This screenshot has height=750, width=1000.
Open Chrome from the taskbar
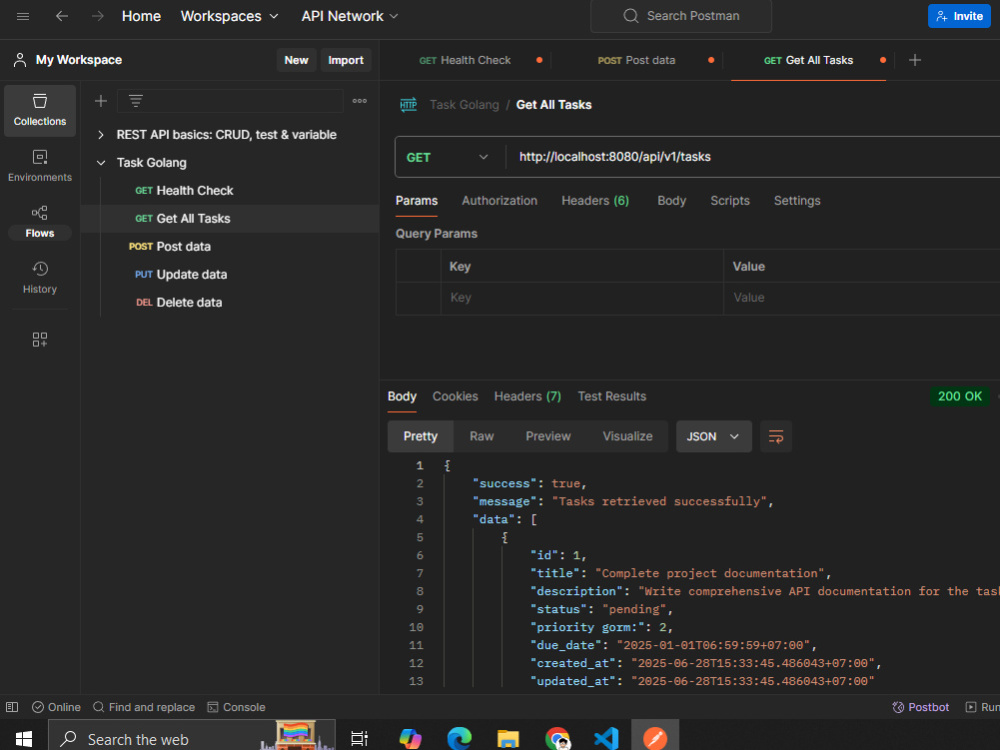(x=557, y=739)
